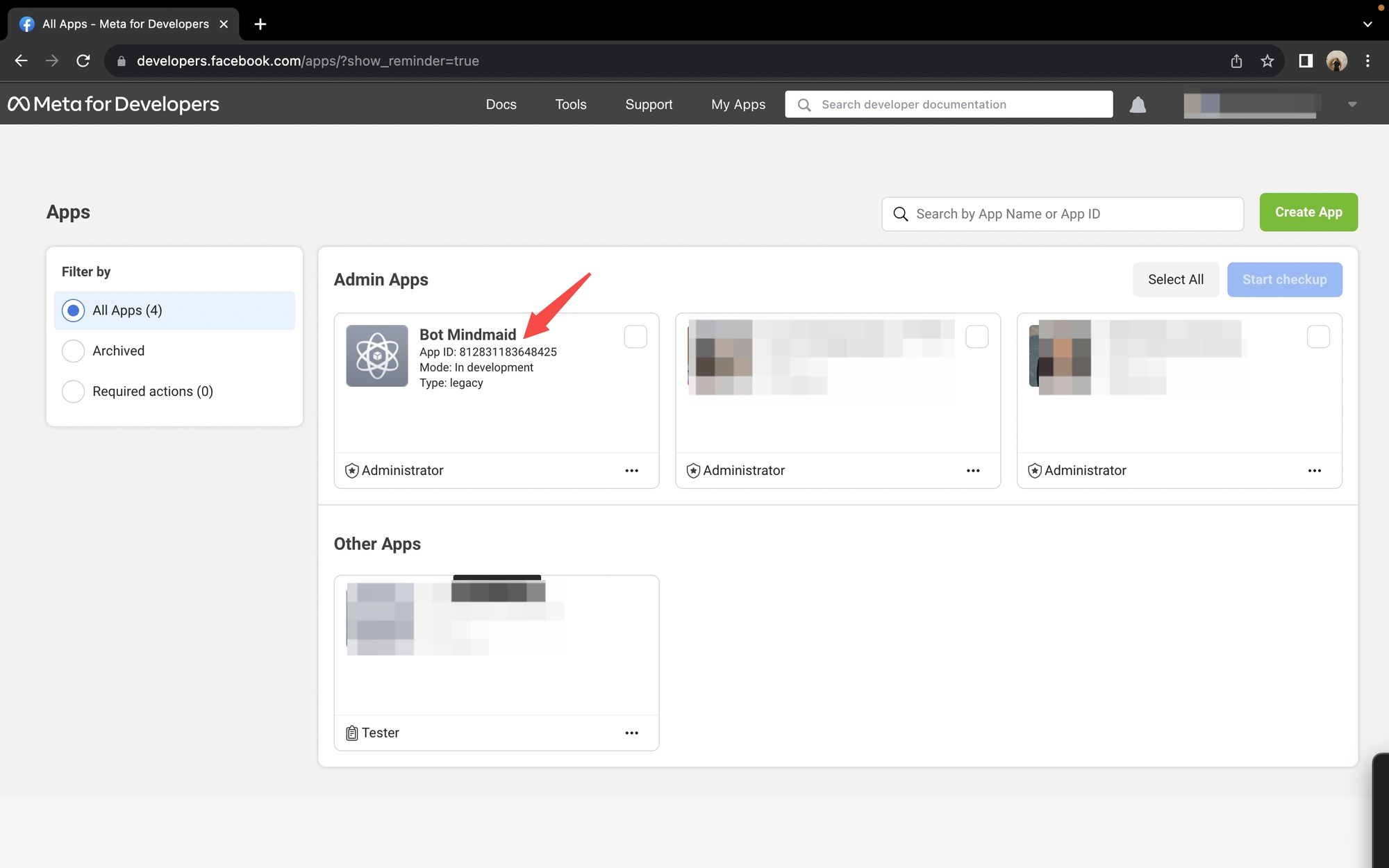Open the Chrome profile avatar
Screen dimensions: 1389x868
pyautogui.click(x=1337, y=61)
